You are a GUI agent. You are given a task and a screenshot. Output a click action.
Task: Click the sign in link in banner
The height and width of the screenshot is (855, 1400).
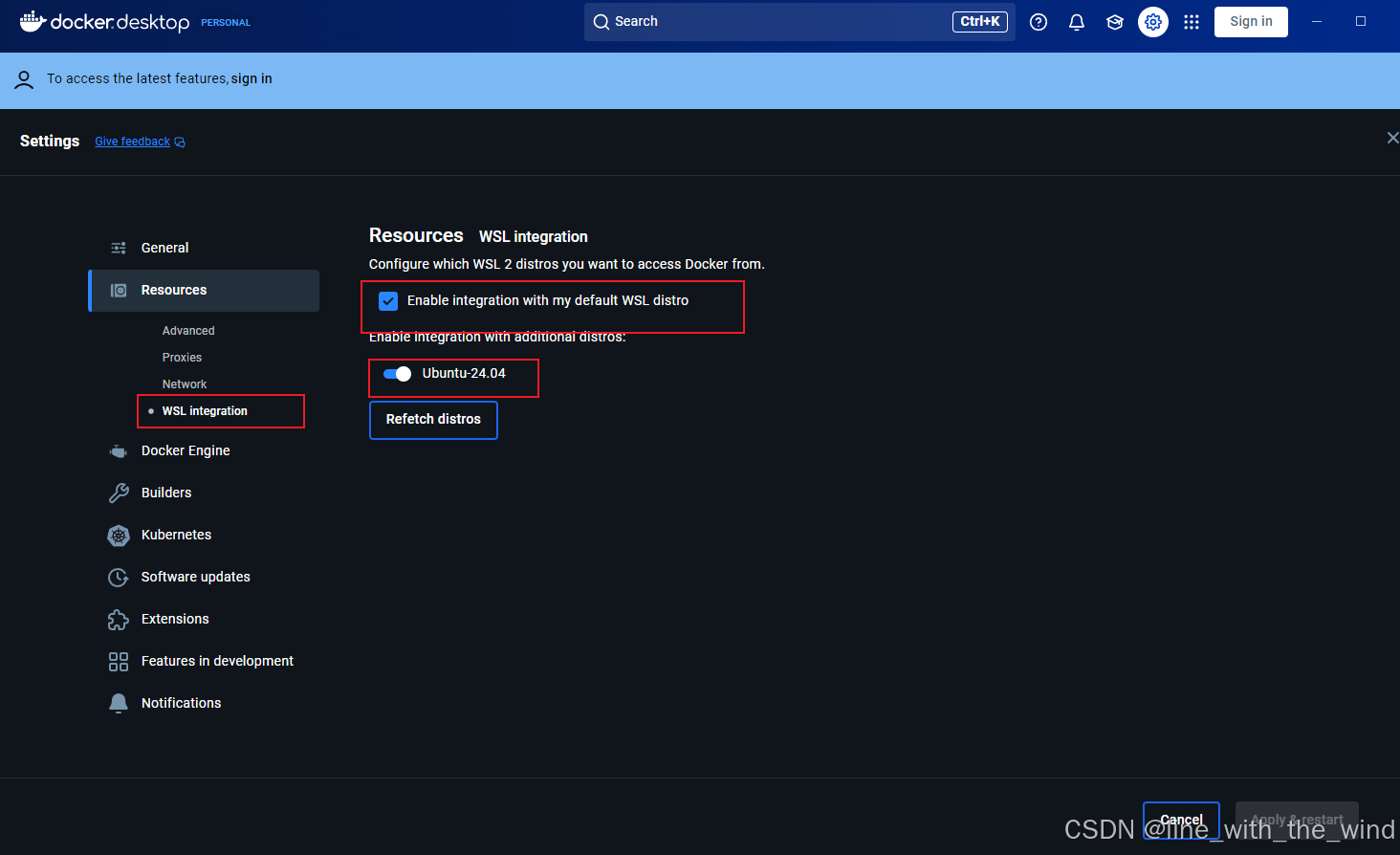coord(252,79)
